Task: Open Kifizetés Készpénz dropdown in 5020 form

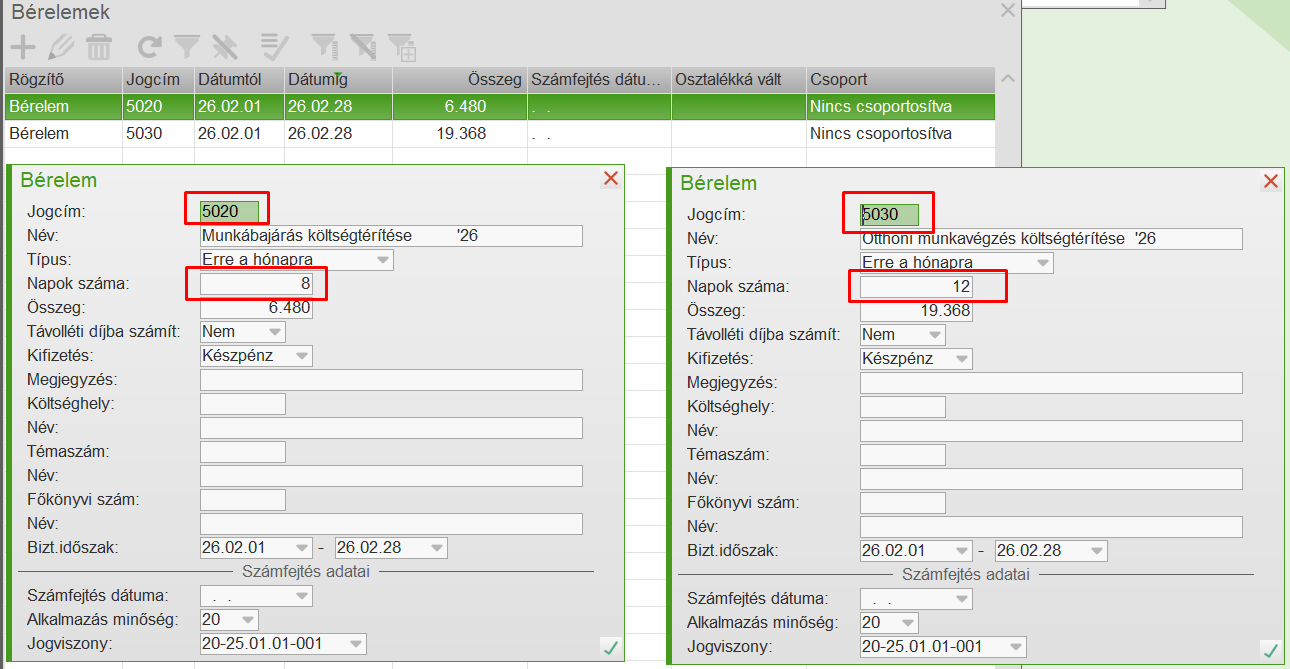Action: pyautogui.click(x=301, y=356)
